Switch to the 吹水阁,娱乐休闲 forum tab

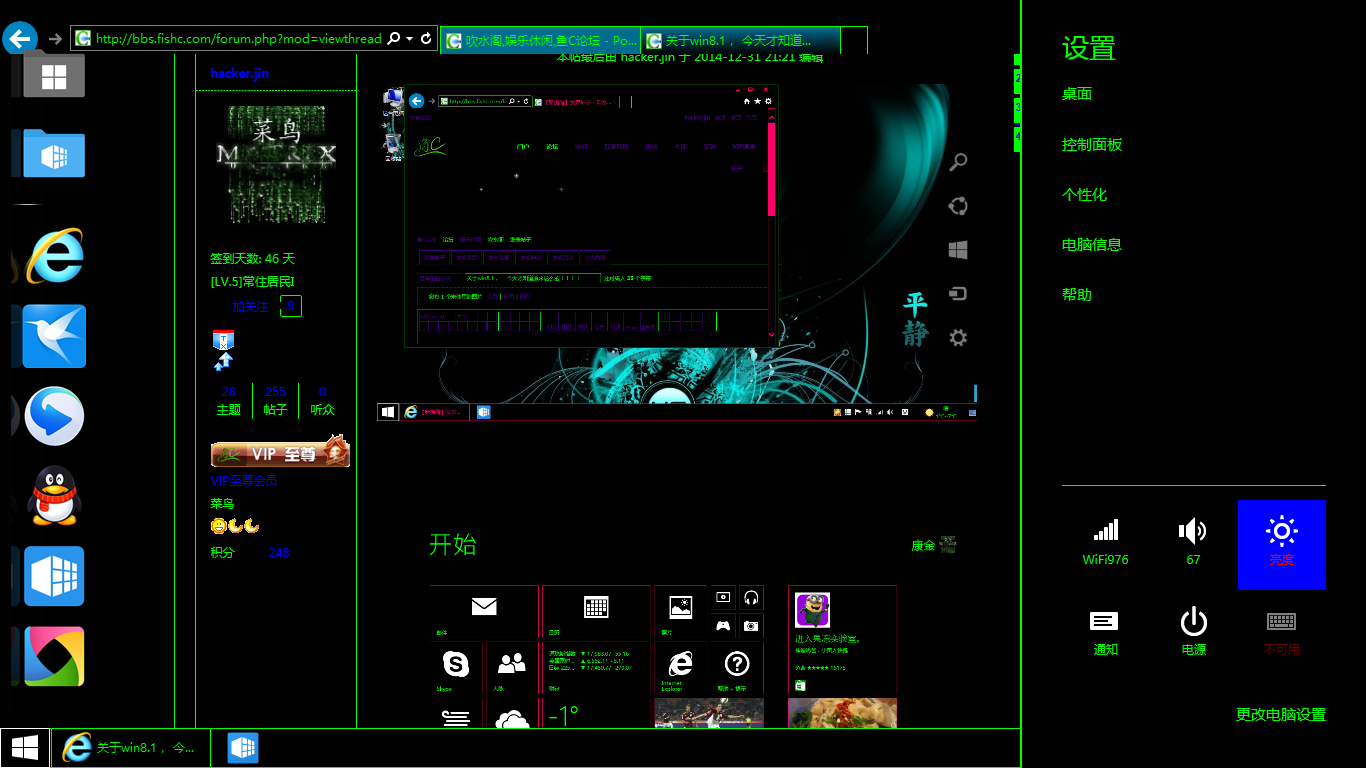point(539,40)
